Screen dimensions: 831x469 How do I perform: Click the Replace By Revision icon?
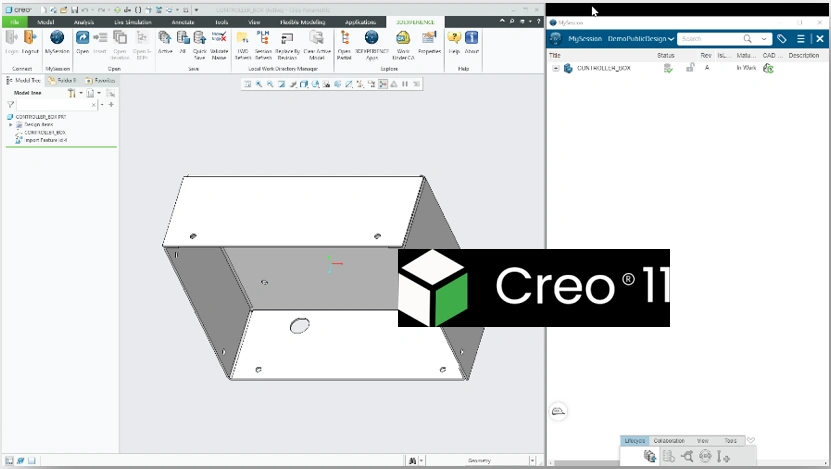pos(287,38)
